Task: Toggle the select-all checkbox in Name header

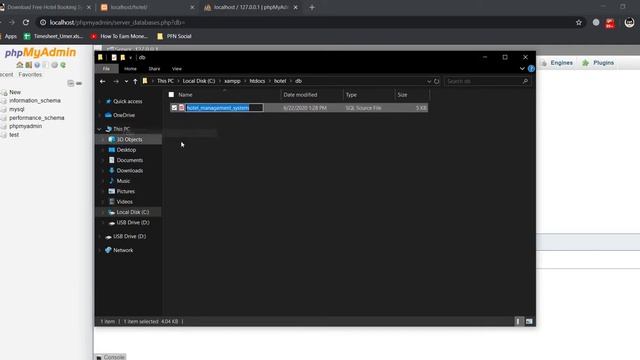Action: pyautogui.click(x=171, y=95)
